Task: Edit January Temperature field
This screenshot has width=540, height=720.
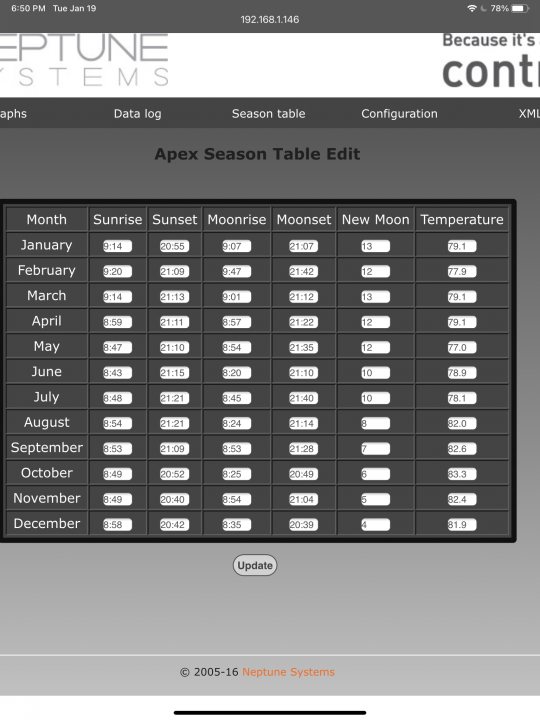Action: pos(462,246)
